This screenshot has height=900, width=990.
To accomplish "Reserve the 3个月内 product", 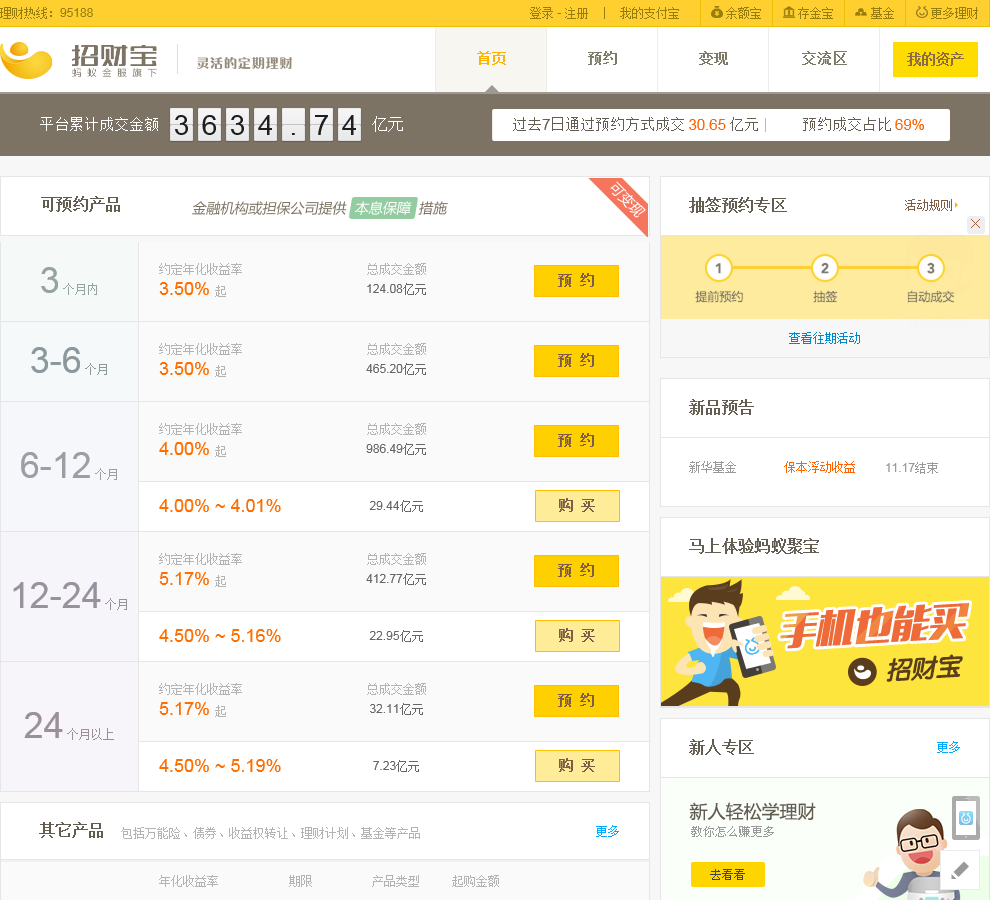I will click(x=576, y=280).
